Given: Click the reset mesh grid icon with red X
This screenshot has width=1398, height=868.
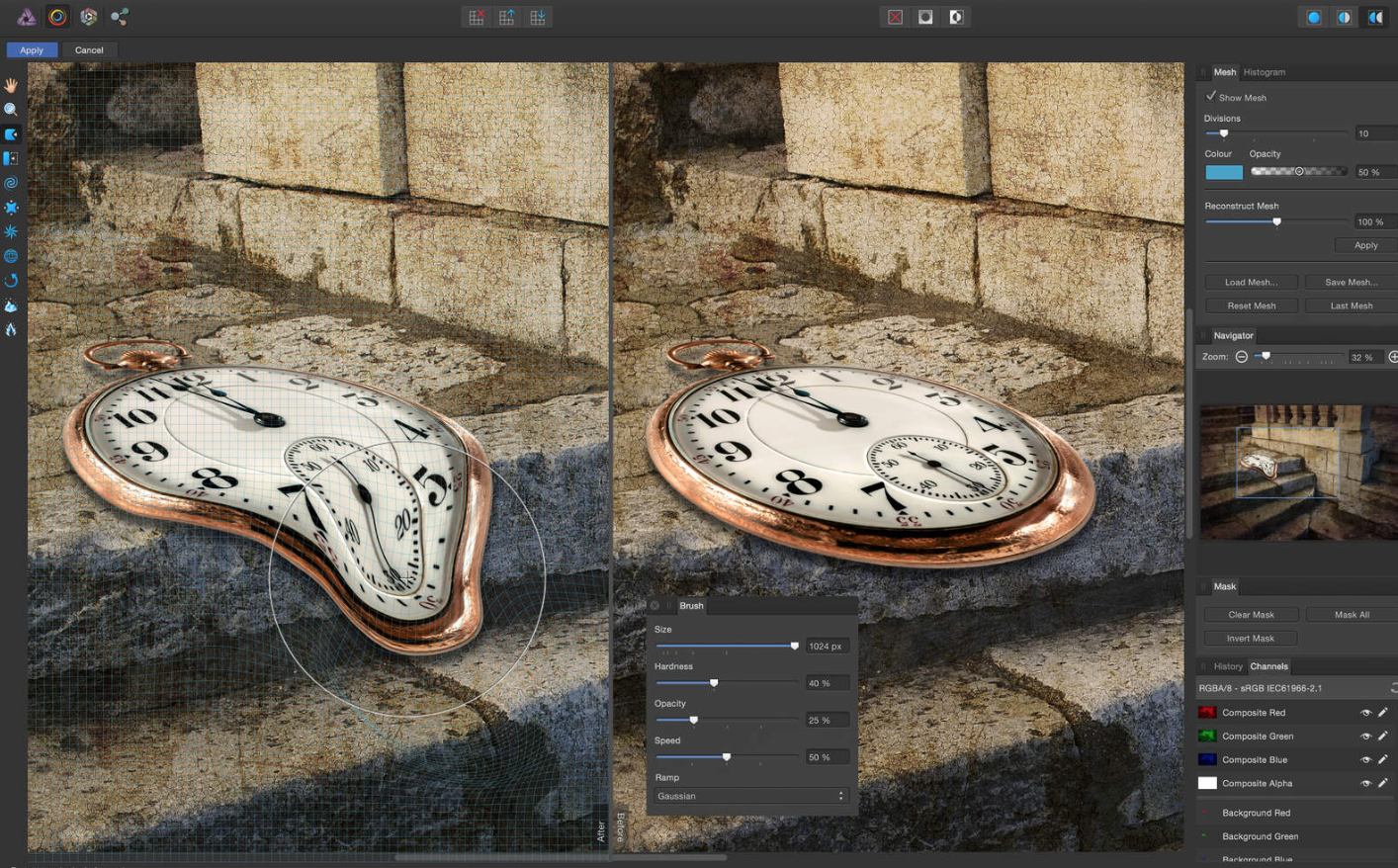Looking at the screenshot, I should click(477, 17).
